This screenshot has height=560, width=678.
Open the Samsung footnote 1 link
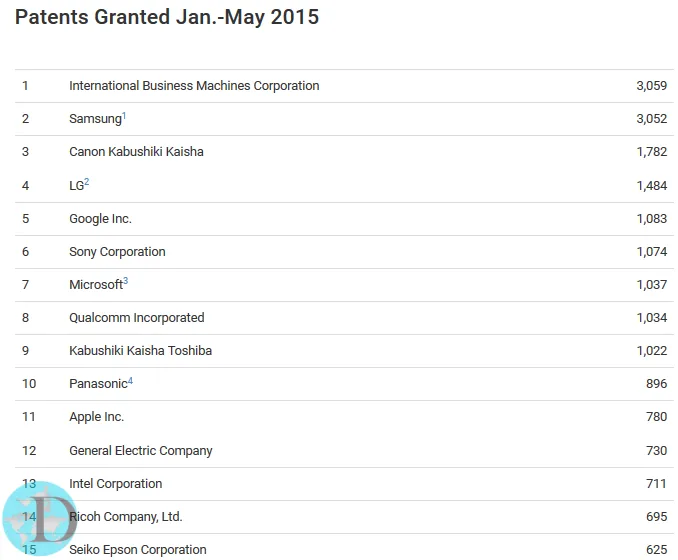coord(124,115)
